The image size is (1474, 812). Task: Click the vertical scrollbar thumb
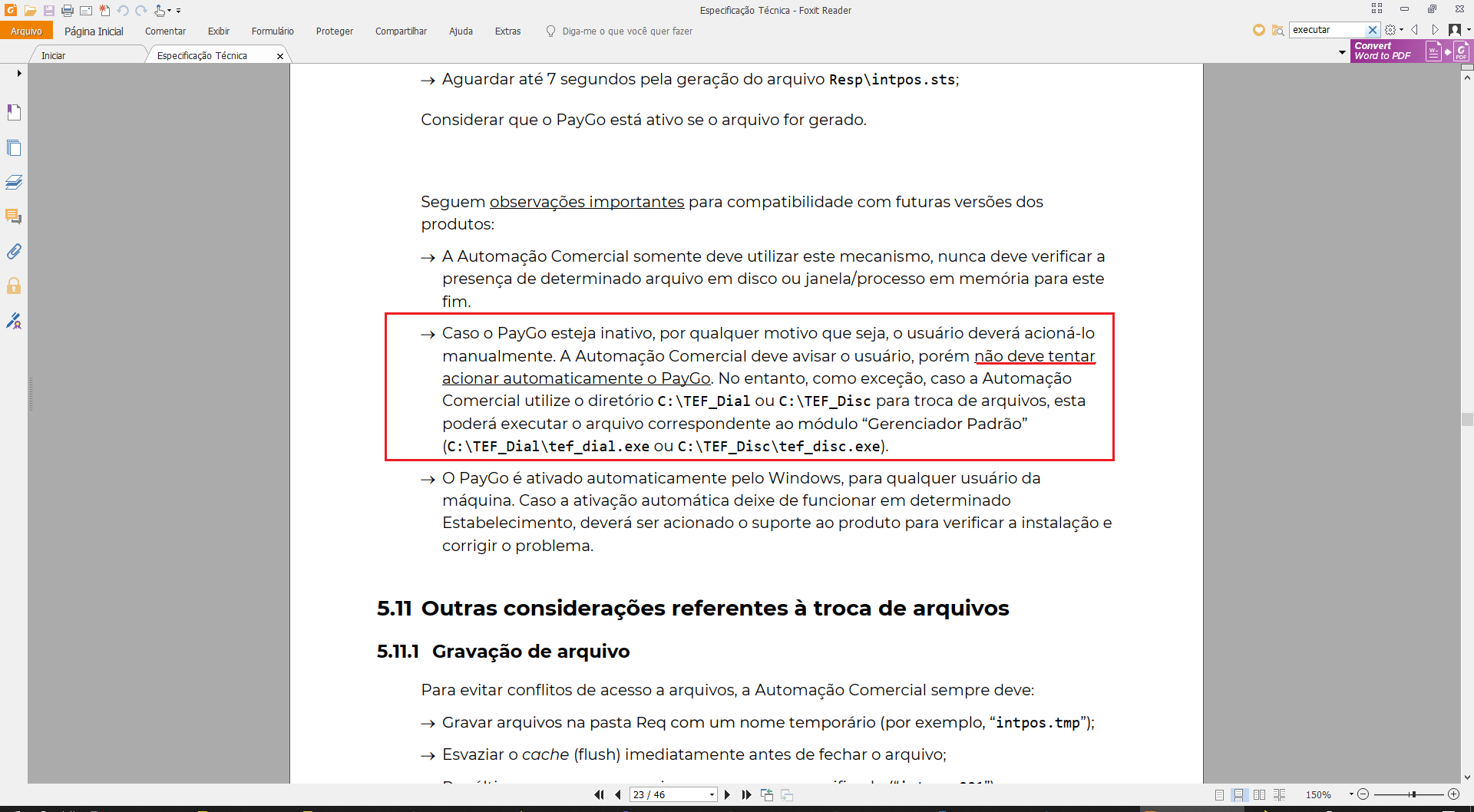coord(1467,419)
